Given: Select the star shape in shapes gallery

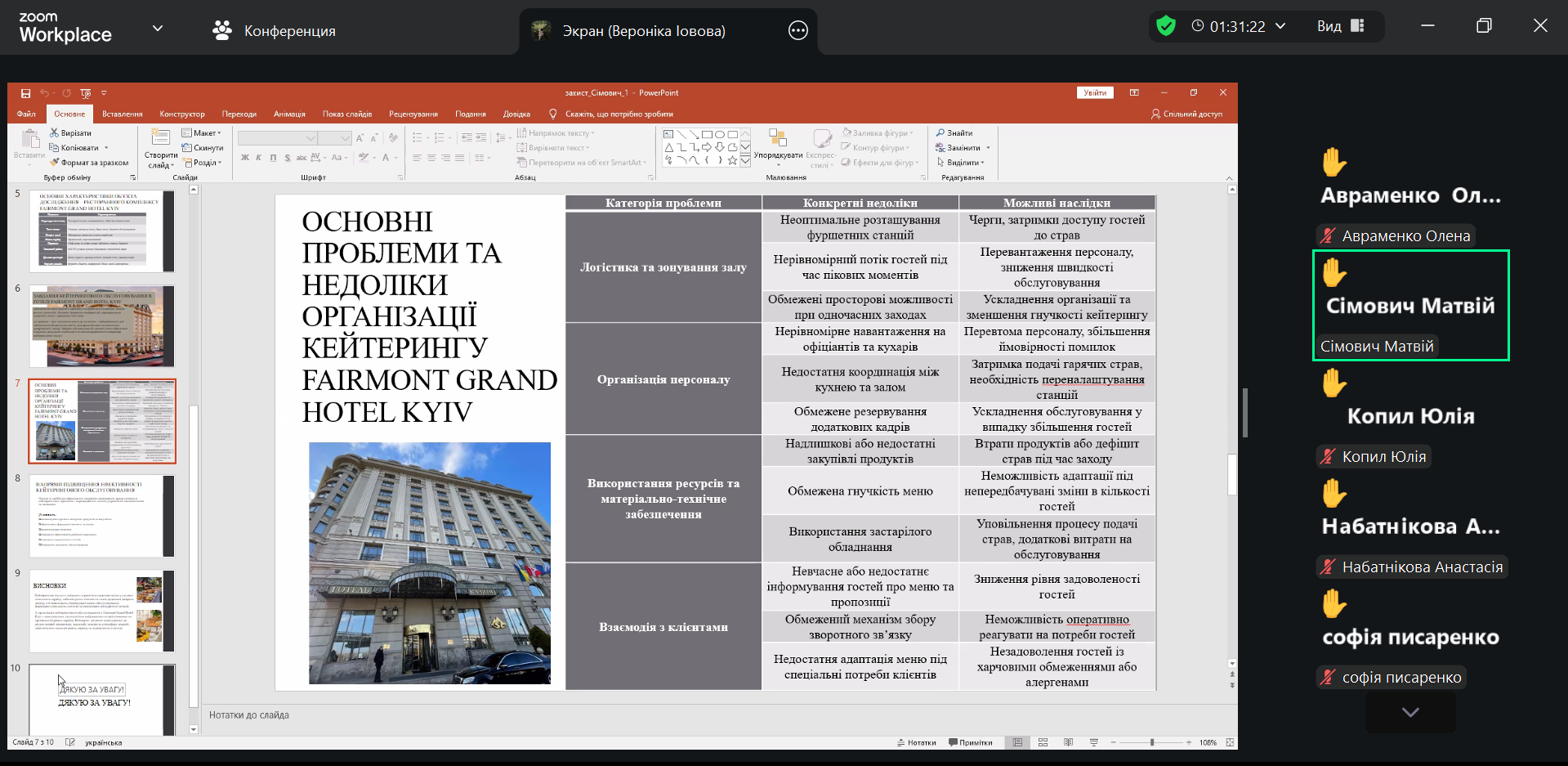Looking at the screenshot, I should pos(732,160).
